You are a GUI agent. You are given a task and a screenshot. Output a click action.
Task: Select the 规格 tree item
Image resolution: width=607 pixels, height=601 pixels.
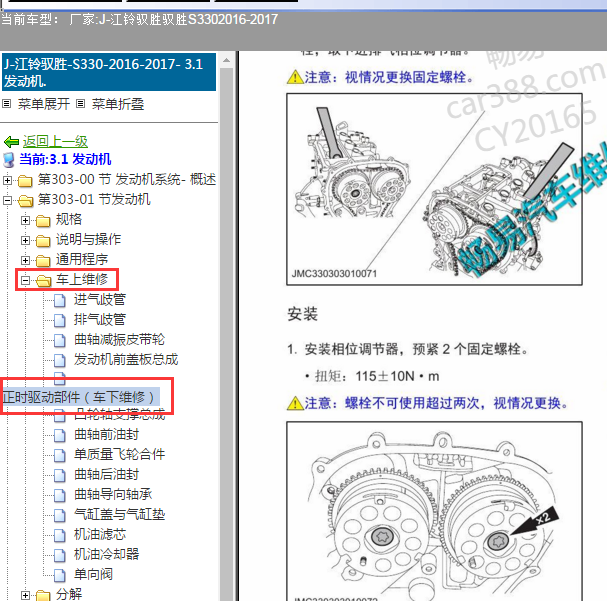[69, 219]
